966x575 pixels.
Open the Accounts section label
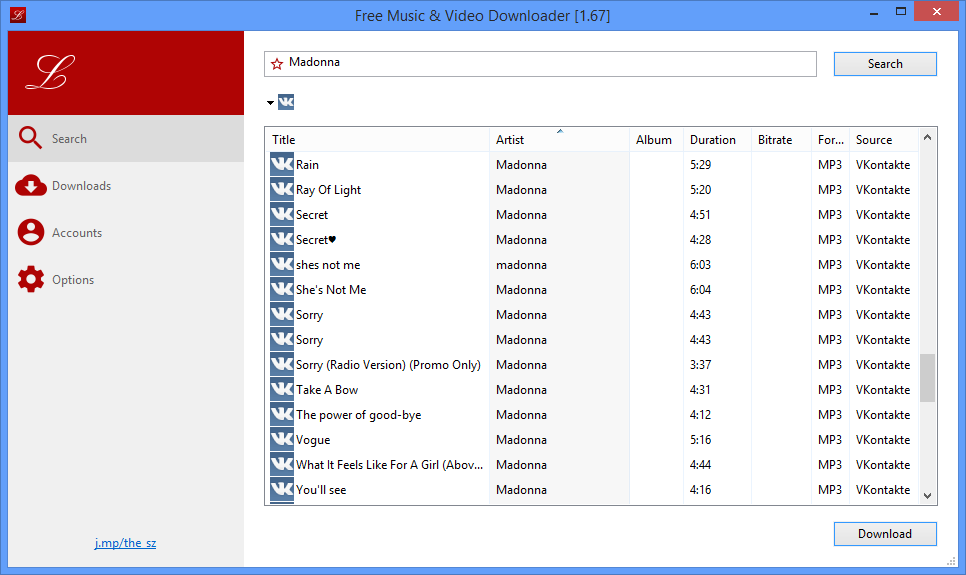(77, 232)
